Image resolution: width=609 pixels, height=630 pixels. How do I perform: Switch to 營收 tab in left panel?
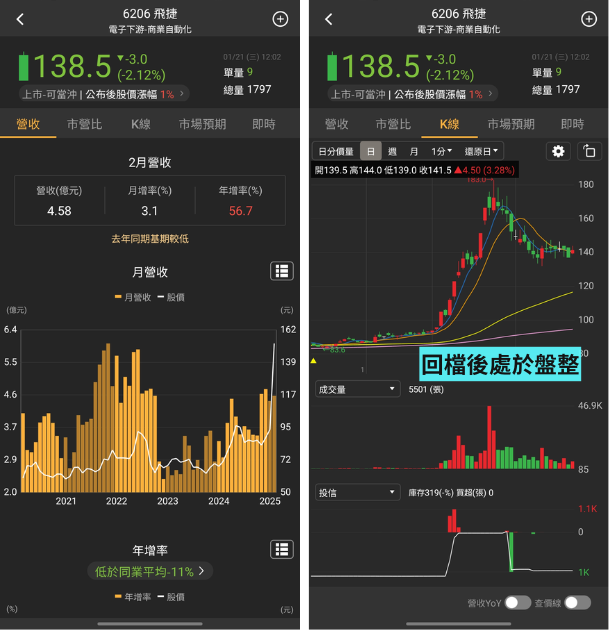[28, 124]
